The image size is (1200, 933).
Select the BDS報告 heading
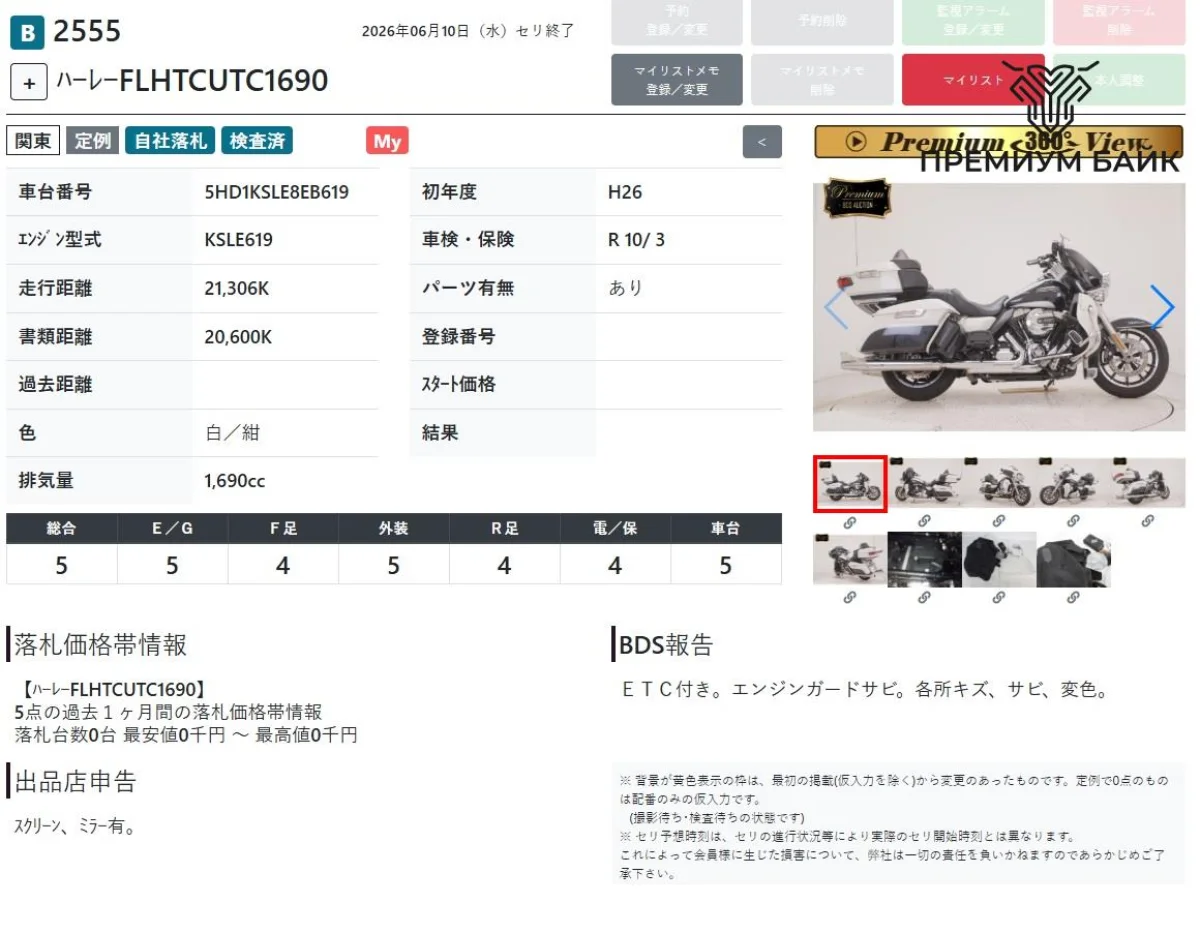click(x=666, y=645)
